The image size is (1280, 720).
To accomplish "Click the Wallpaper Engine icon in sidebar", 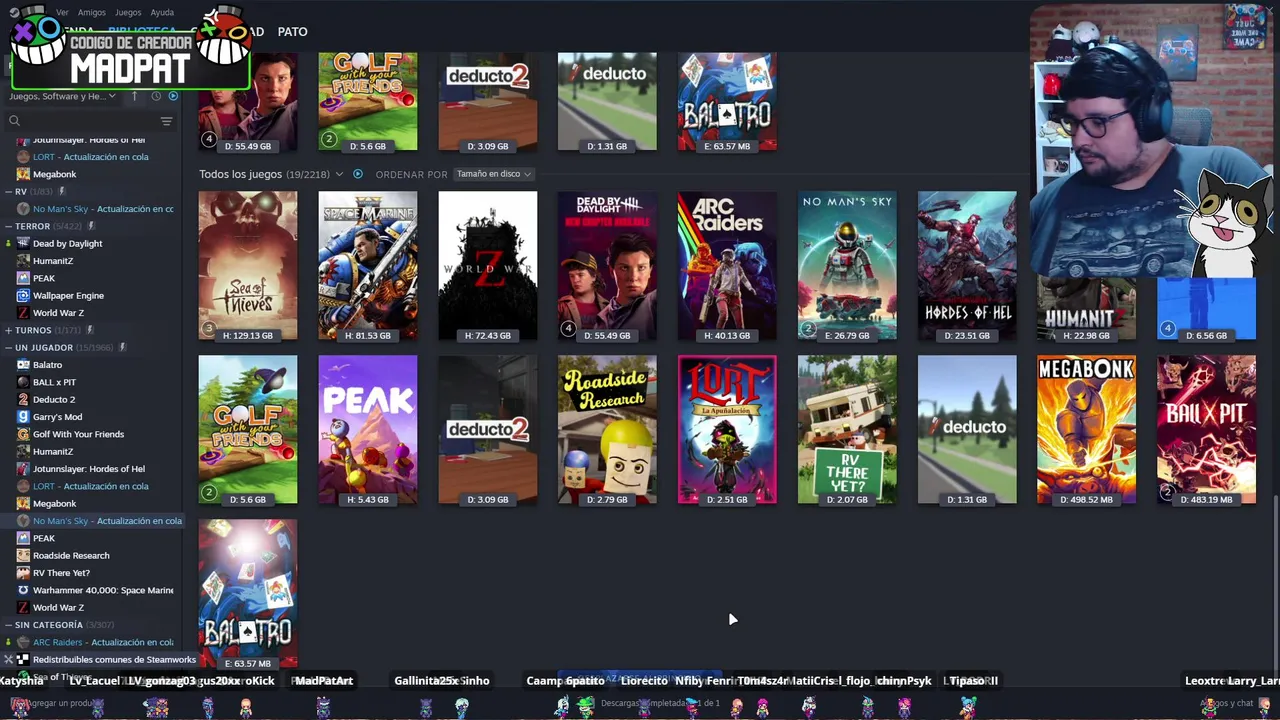I will (23, 295).
